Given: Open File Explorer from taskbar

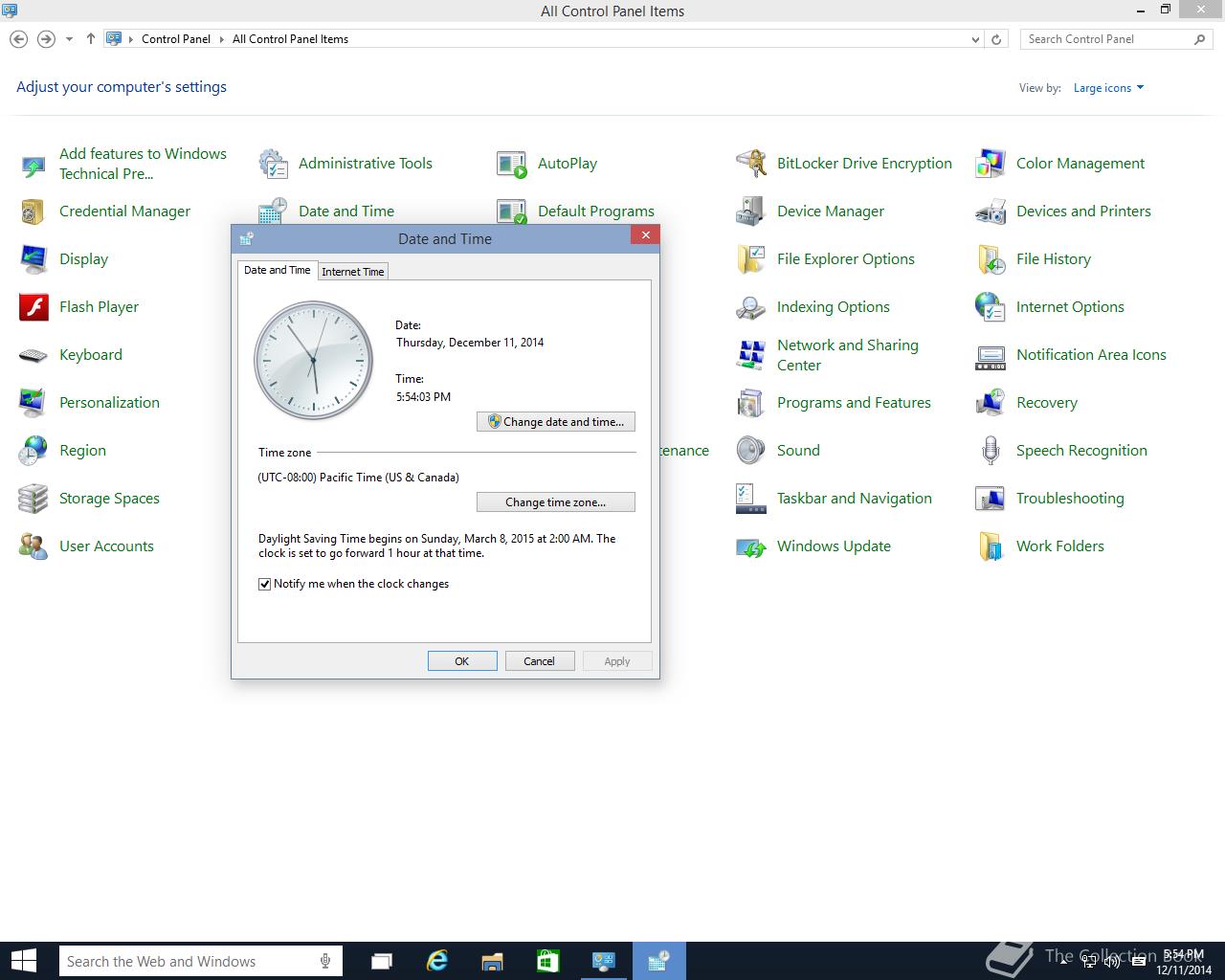Looking at the screenshot, I should point(492,961).
